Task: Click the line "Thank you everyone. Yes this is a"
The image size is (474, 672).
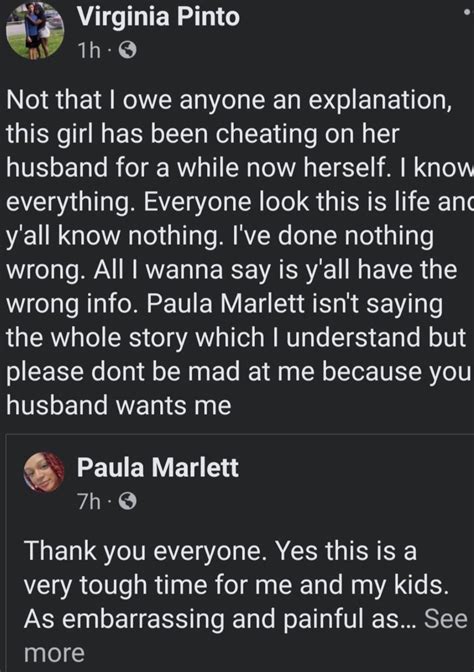Action: tap(220, 550)
